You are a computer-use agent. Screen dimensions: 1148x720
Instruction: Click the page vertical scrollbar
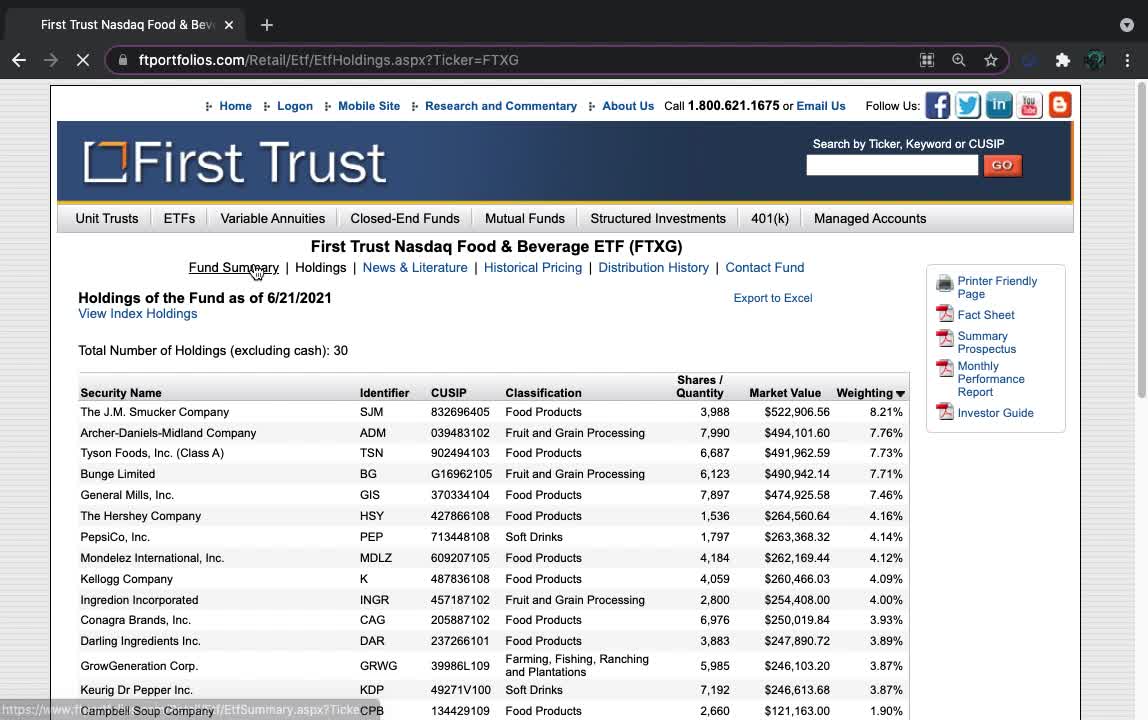(x=1141, y=242)
